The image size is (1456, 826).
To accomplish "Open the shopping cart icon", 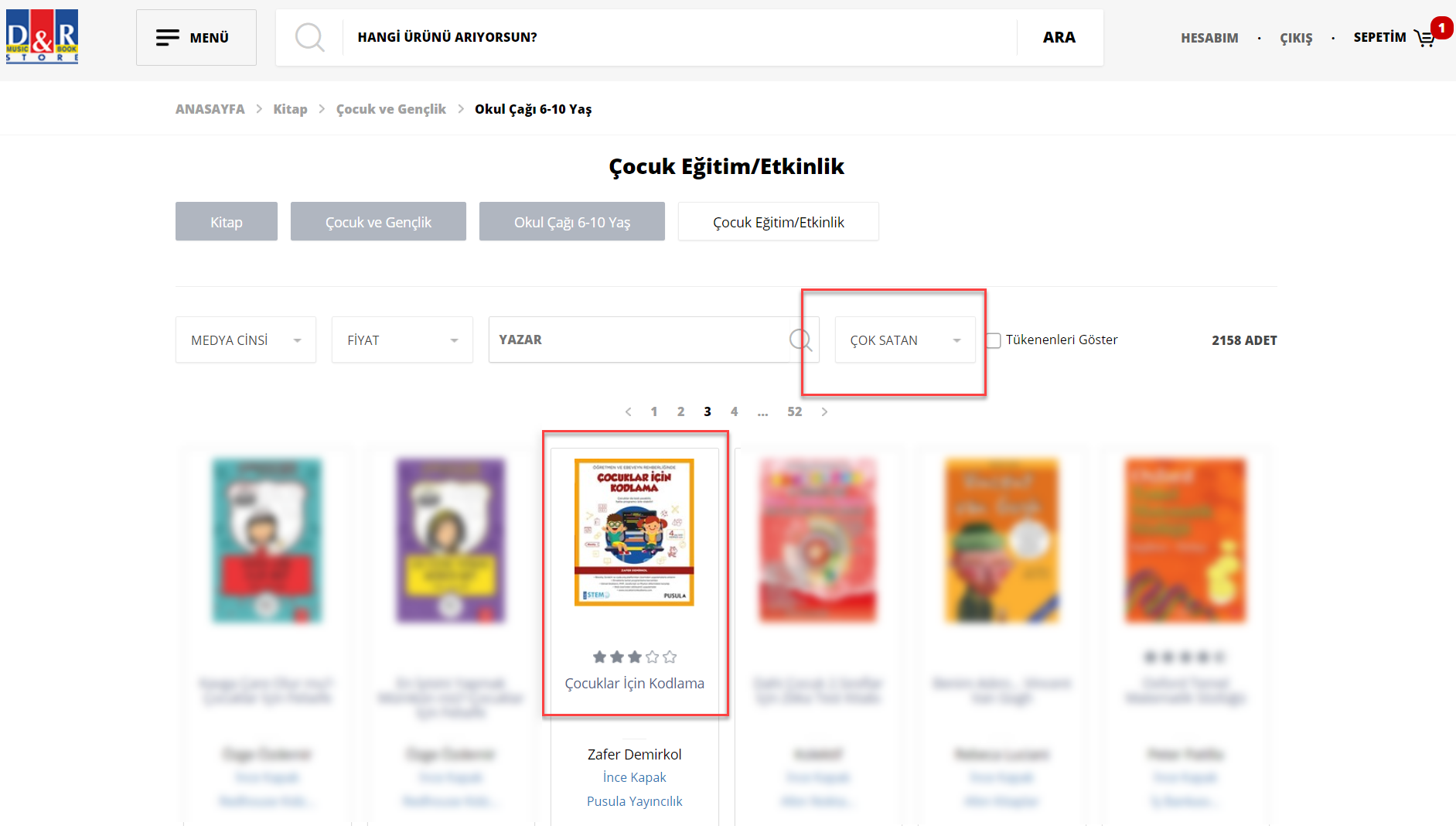I will click(1424, 38).
